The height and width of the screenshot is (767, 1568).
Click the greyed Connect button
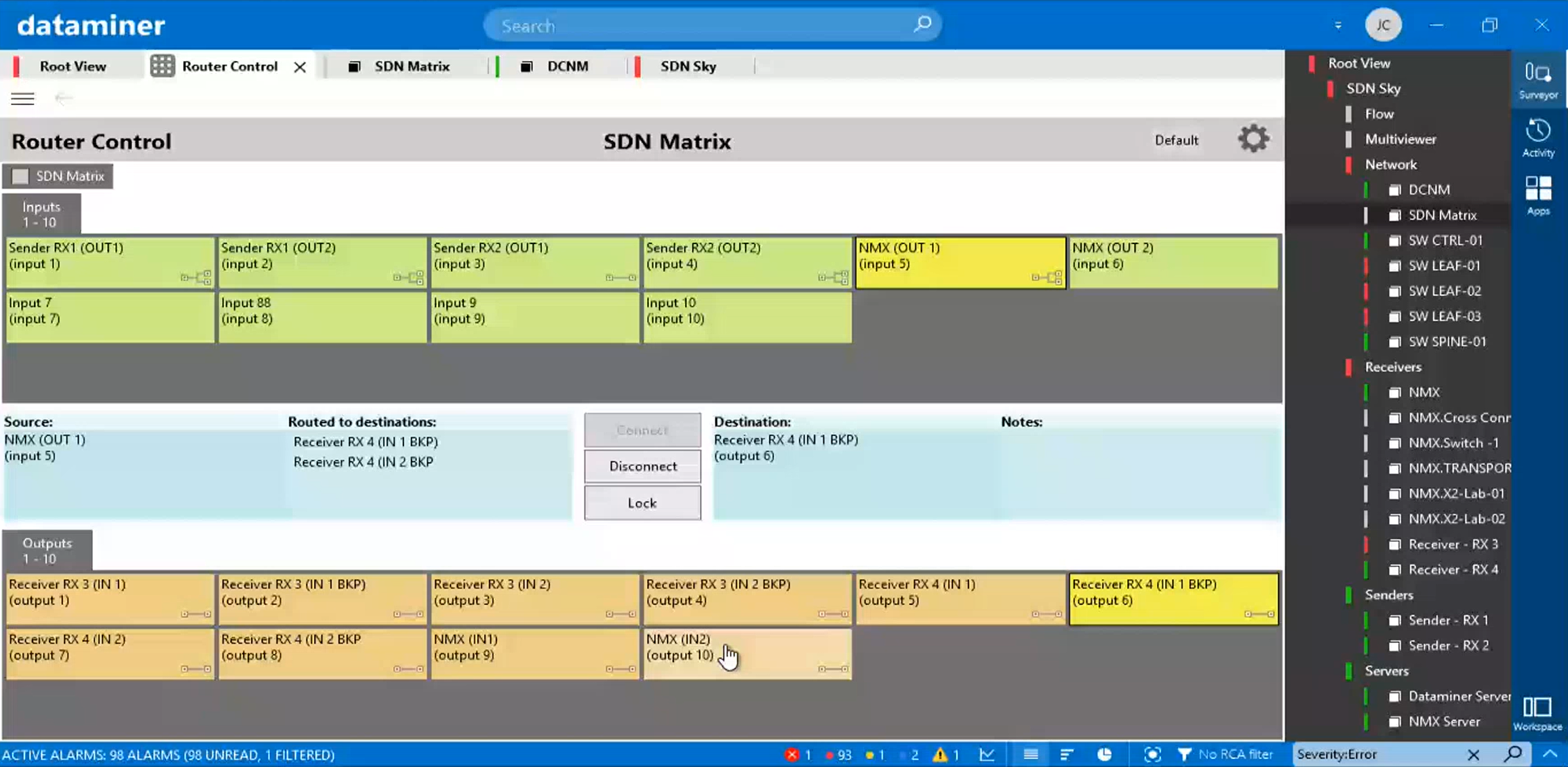point(642,430)
